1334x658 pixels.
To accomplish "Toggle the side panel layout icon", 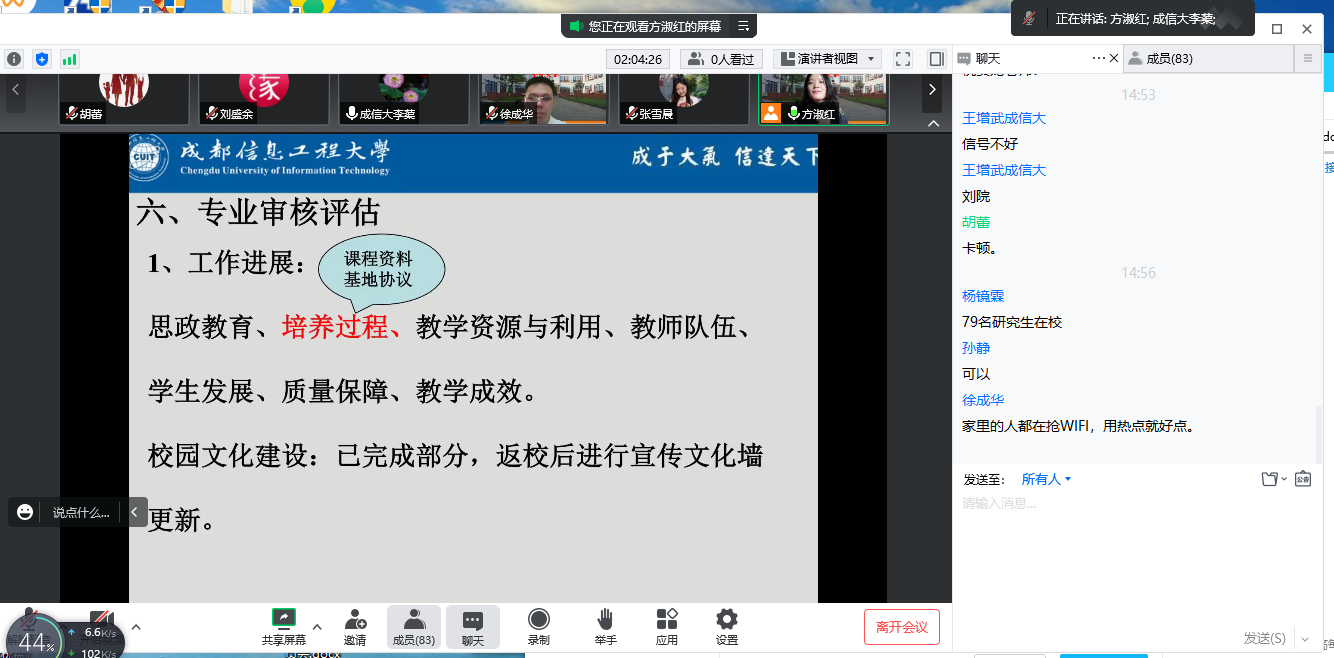I will point(936,59).
